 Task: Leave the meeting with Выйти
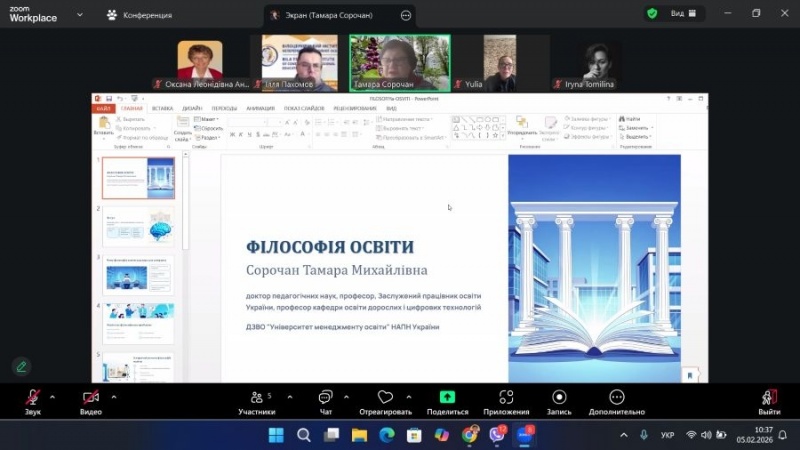[x=768, y=398]
